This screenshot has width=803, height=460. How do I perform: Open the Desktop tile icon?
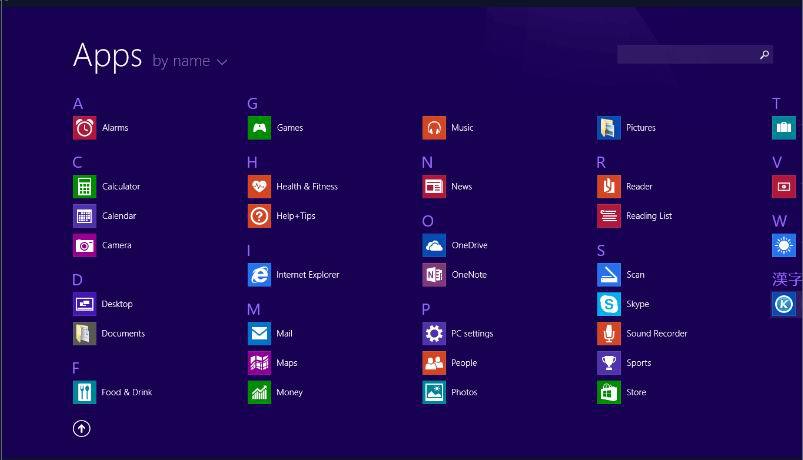(x=84, y=304)
